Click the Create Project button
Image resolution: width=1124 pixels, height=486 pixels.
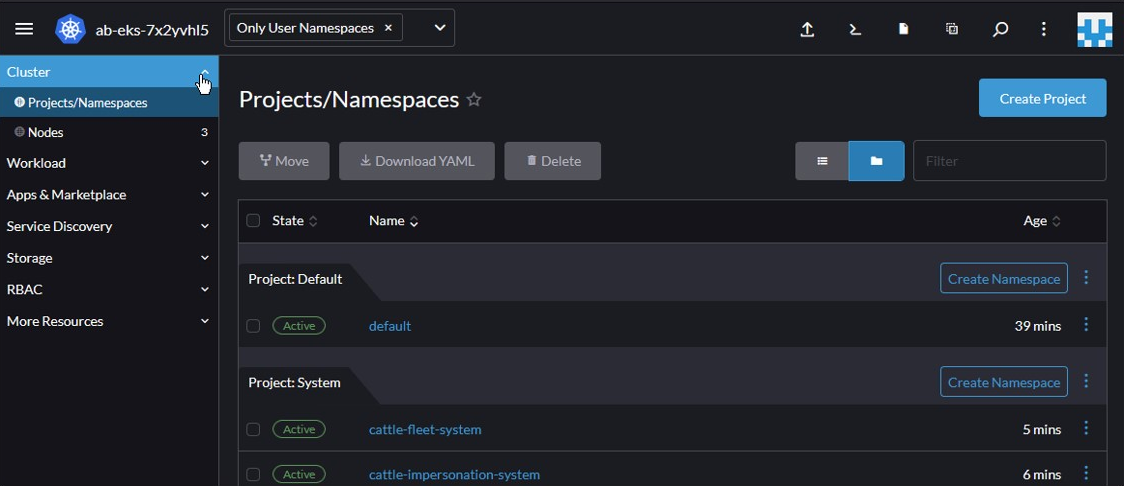(x=1042, y=98)
